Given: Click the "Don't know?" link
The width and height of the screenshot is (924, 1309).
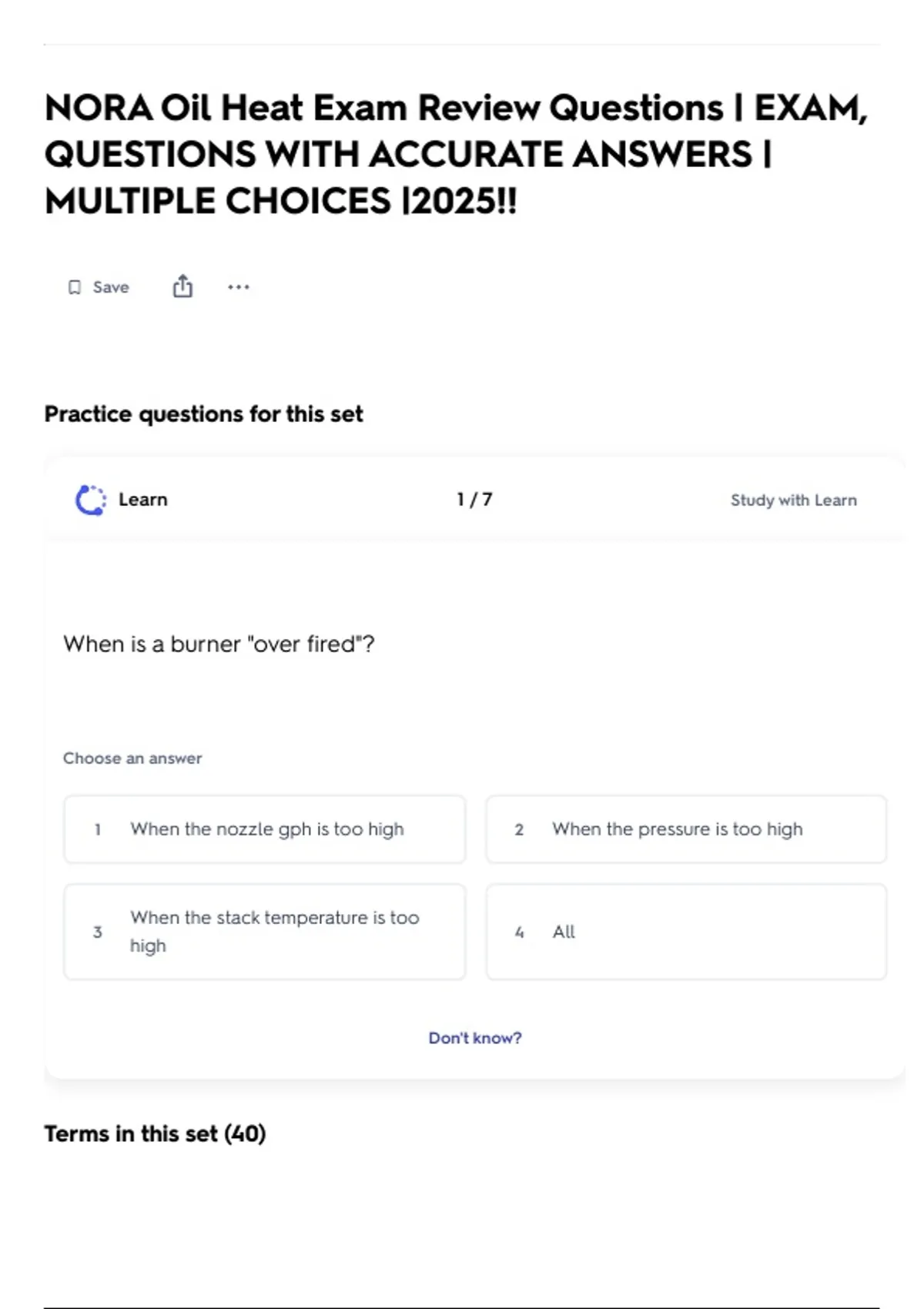Looking at the screenshot, I should 475,1038.
